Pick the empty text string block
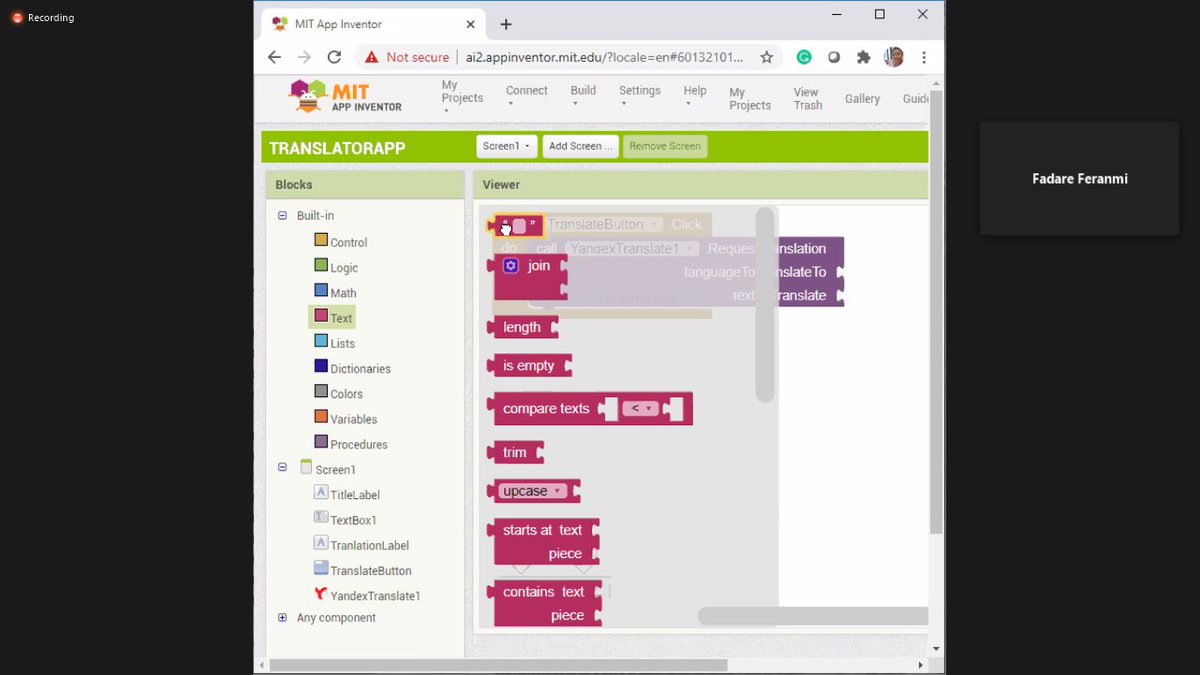This screenshot has width=1200, height=675. (x=518, y=226)
